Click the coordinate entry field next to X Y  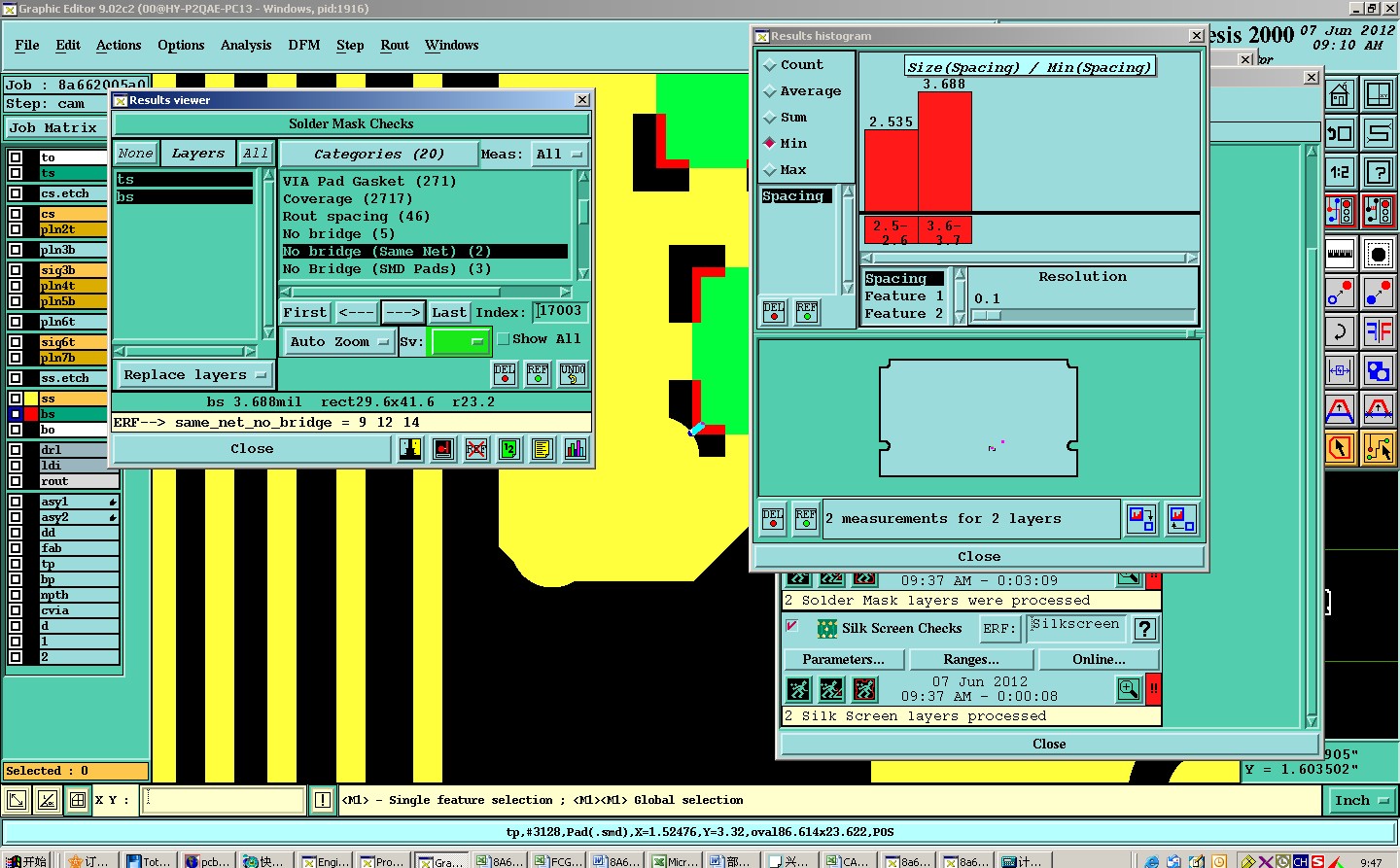(x=225, y=800)
